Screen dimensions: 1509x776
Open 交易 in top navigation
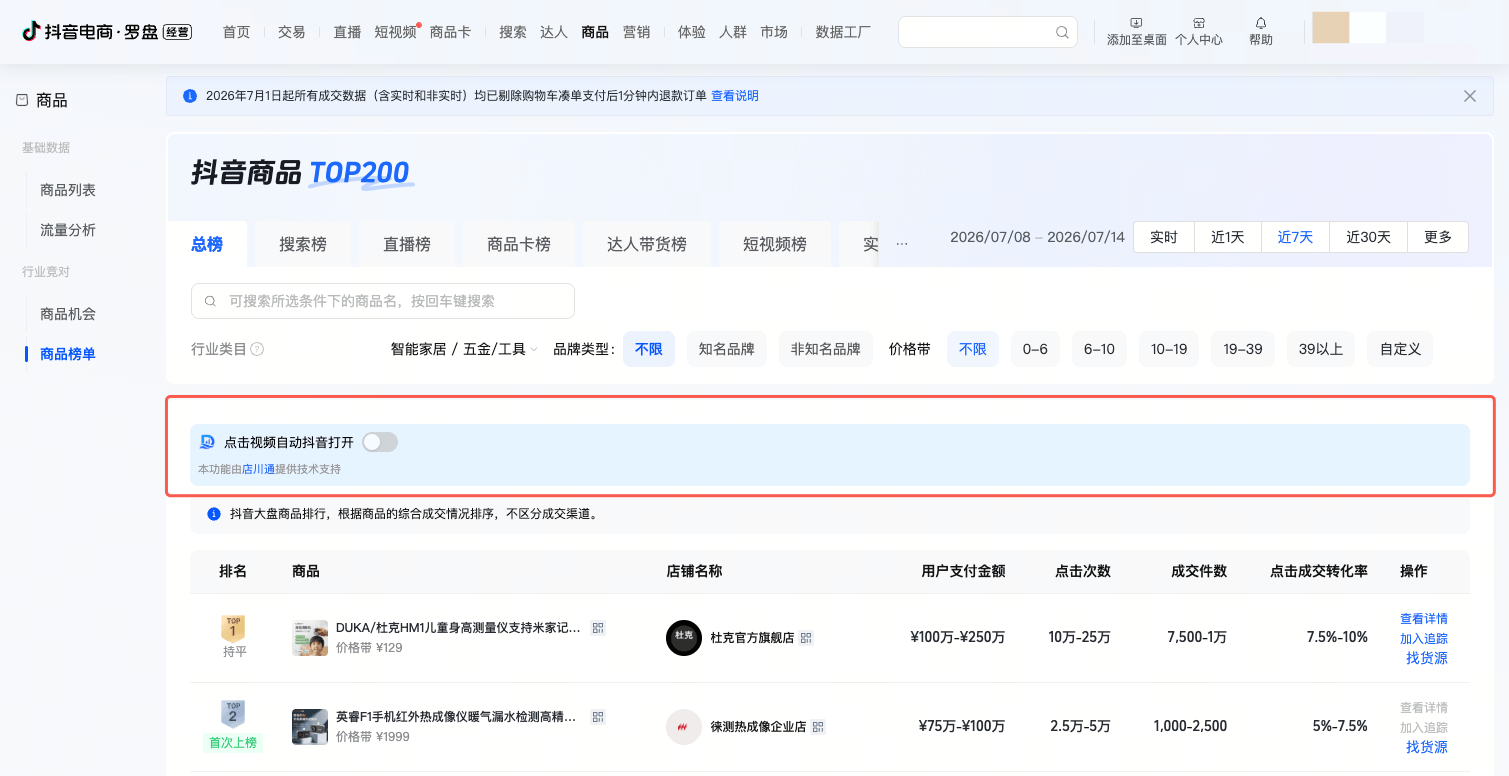(x=292, y=32)
